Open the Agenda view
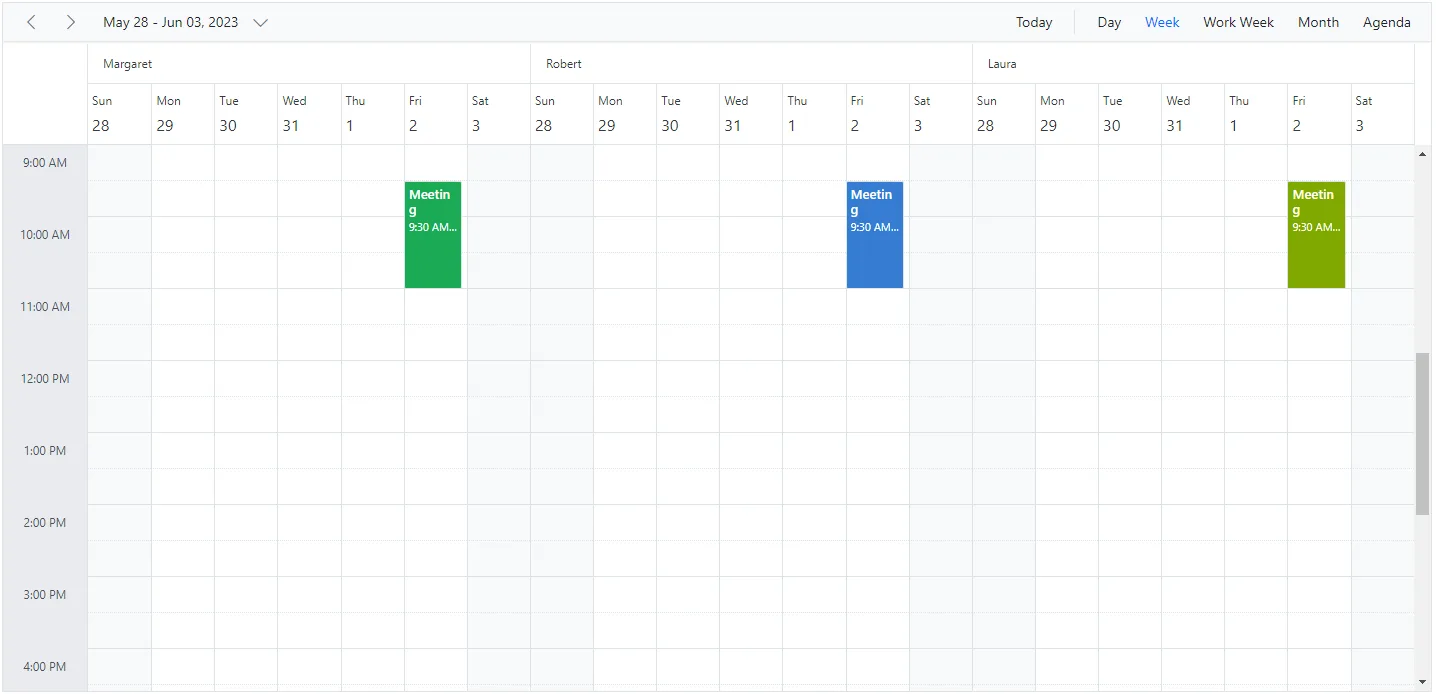 1386,22
